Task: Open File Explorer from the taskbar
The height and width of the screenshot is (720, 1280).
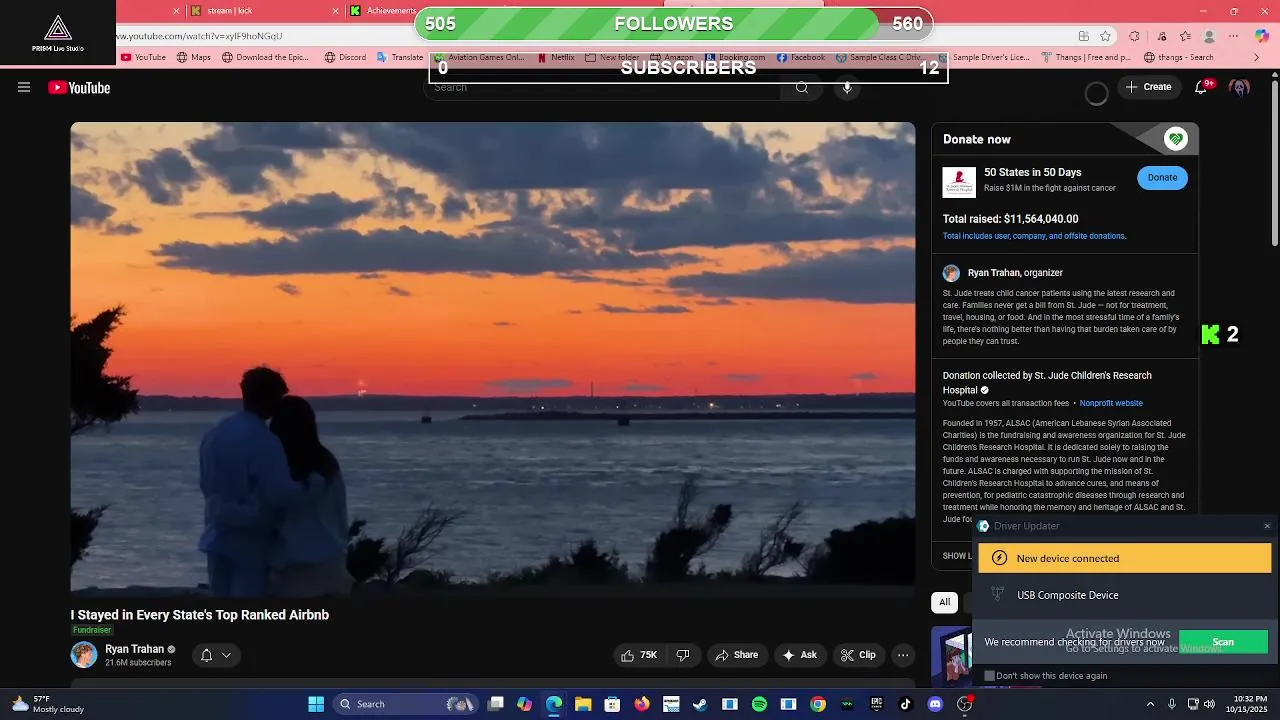Action: tap(583, 704)
